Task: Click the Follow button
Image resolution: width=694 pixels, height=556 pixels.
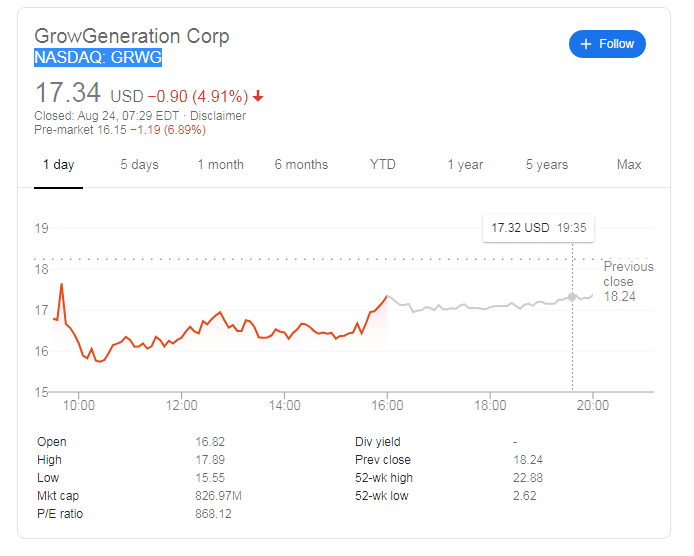Action: (608, 44)
